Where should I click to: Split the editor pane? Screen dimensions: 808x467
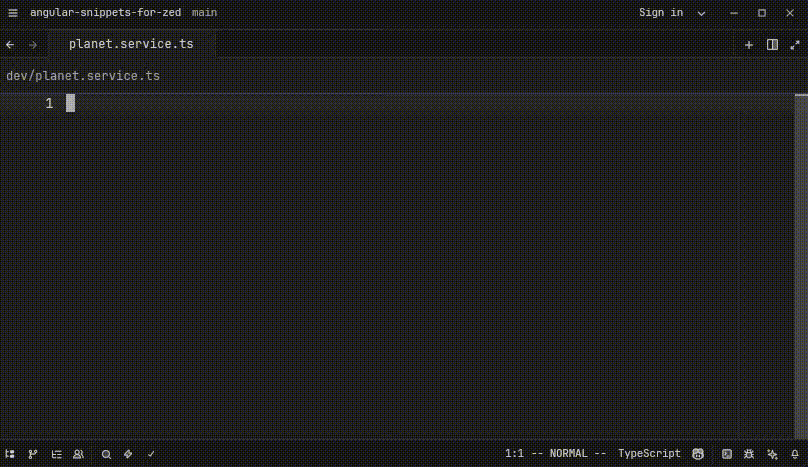[x=772, y=45]
